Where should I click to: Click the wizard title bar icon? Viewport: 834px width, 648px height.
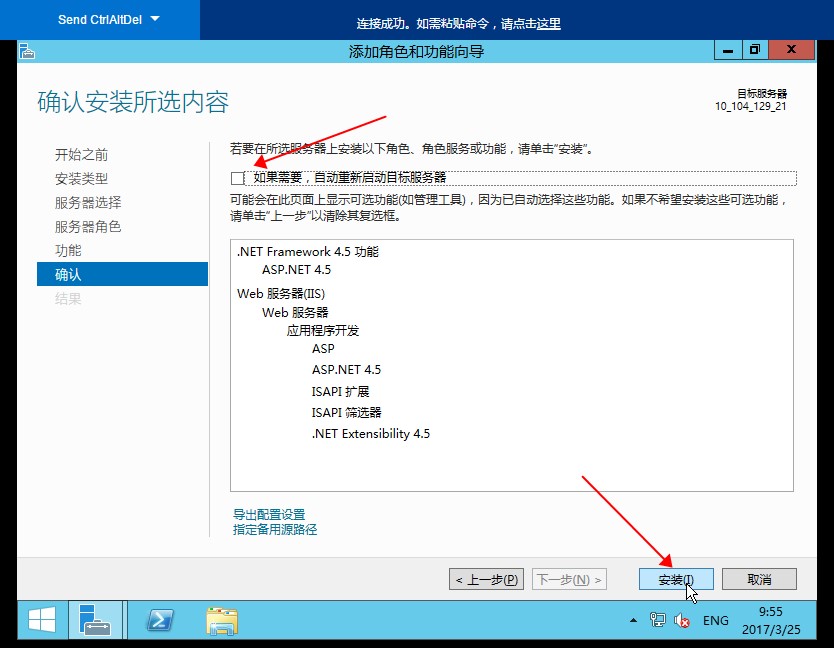click(27, 52)
